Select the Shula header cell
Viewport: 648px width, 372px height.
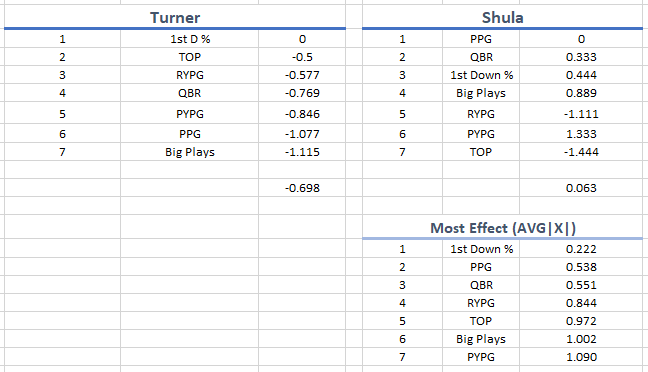502,17
